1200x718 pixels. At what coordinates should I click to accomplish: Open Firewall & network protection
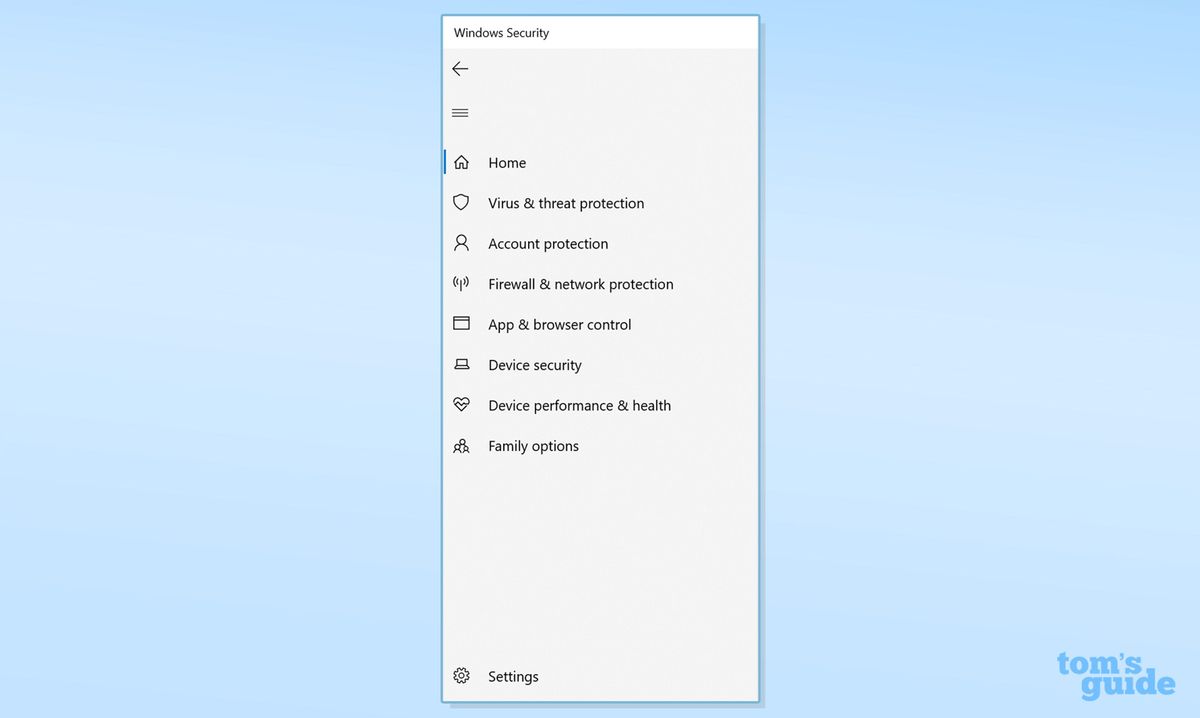pos(580,284)
